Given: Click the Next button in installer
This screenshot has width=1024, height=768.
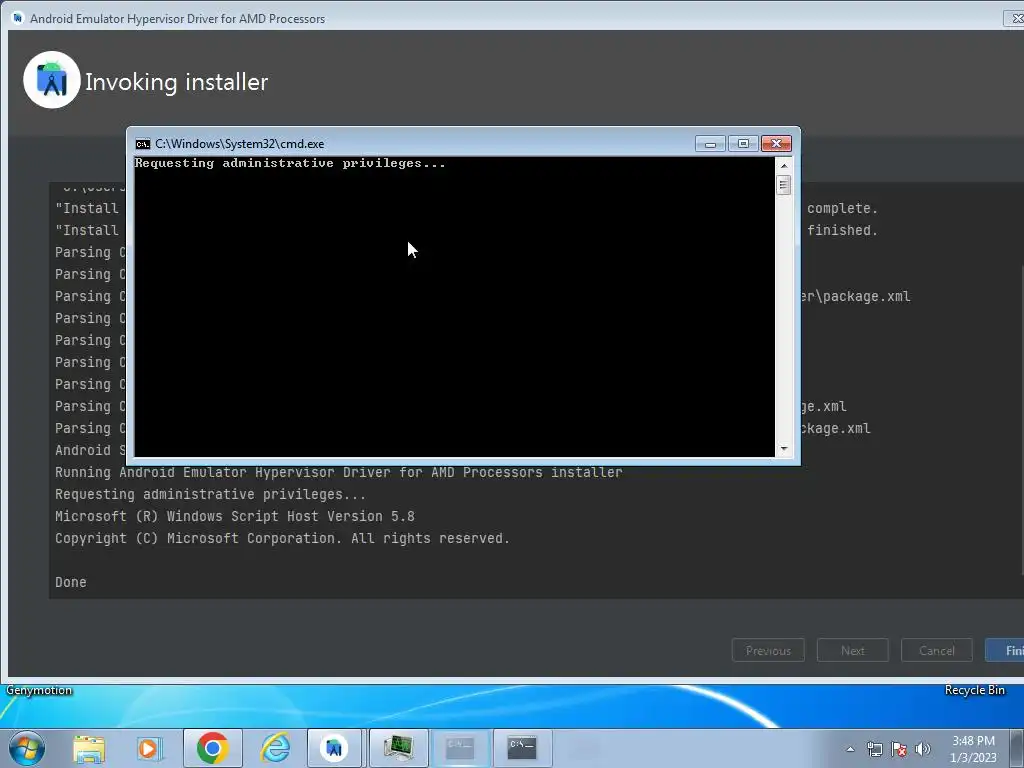Looking at the screenshot, I should (852, 650).
